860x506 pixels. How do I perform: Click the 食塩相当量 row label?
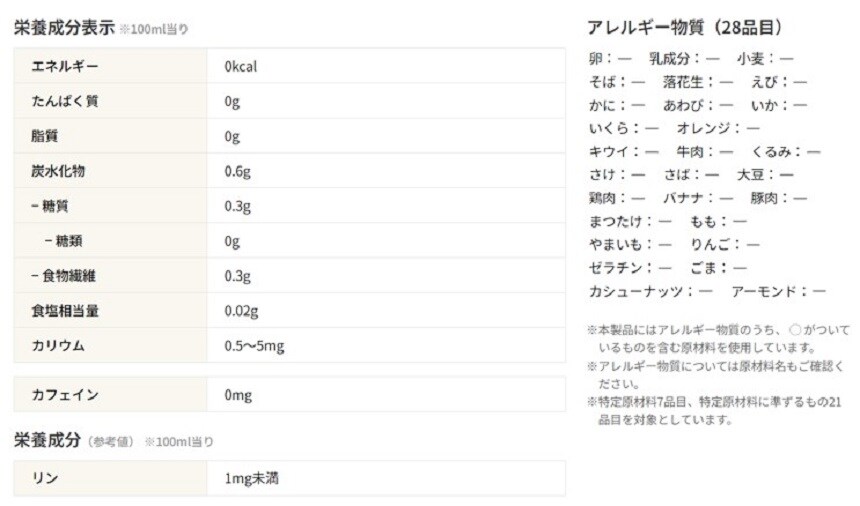point(65,311)
